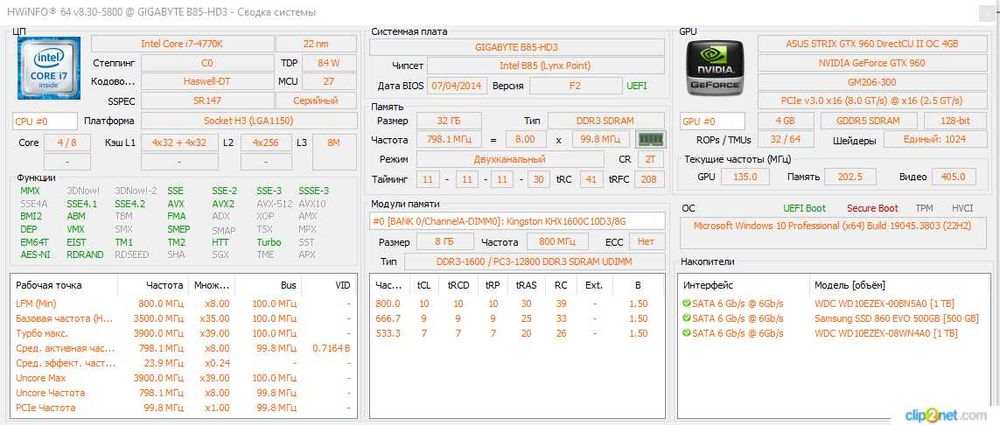The height and width of the screenshot is (425, 1000).
Task: Click green check icon in WDC WD10EZEX-08WN4A0 row
Action: 686,333
